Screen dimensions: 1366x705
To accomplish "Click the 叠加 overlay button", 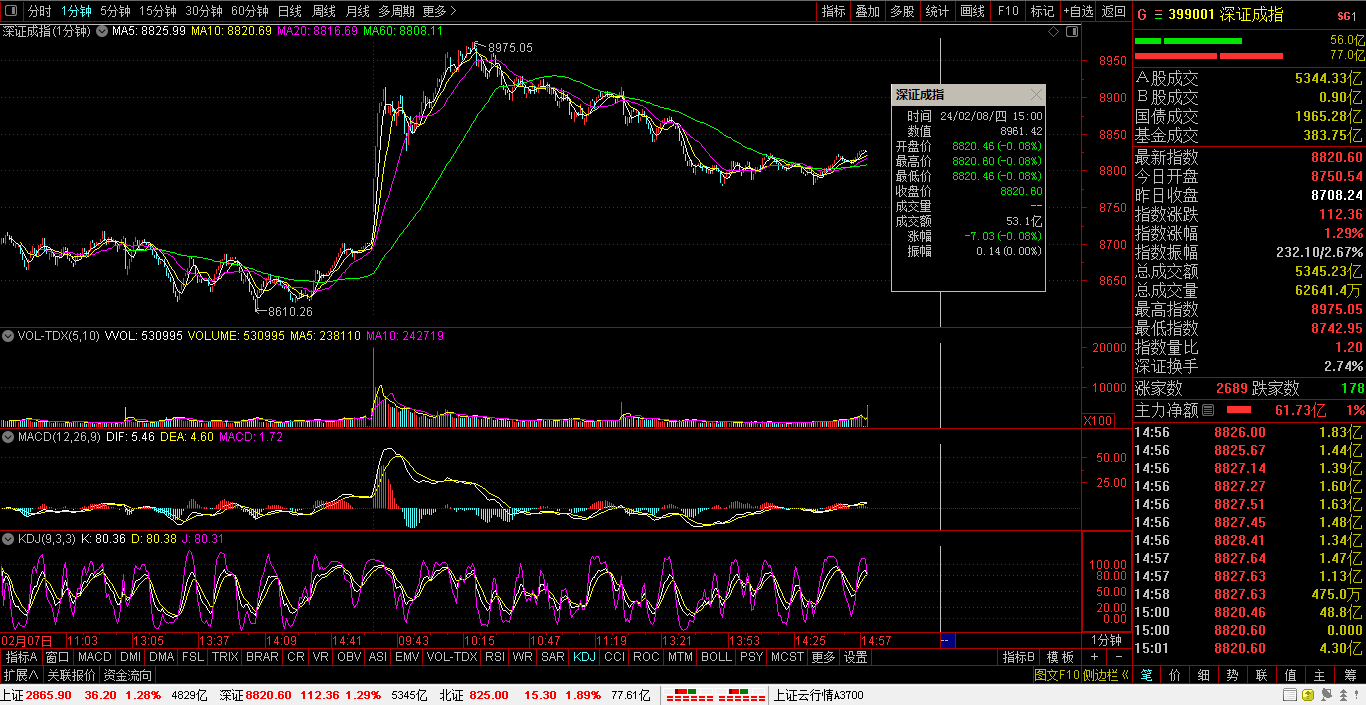I will [x=868, y=11].
